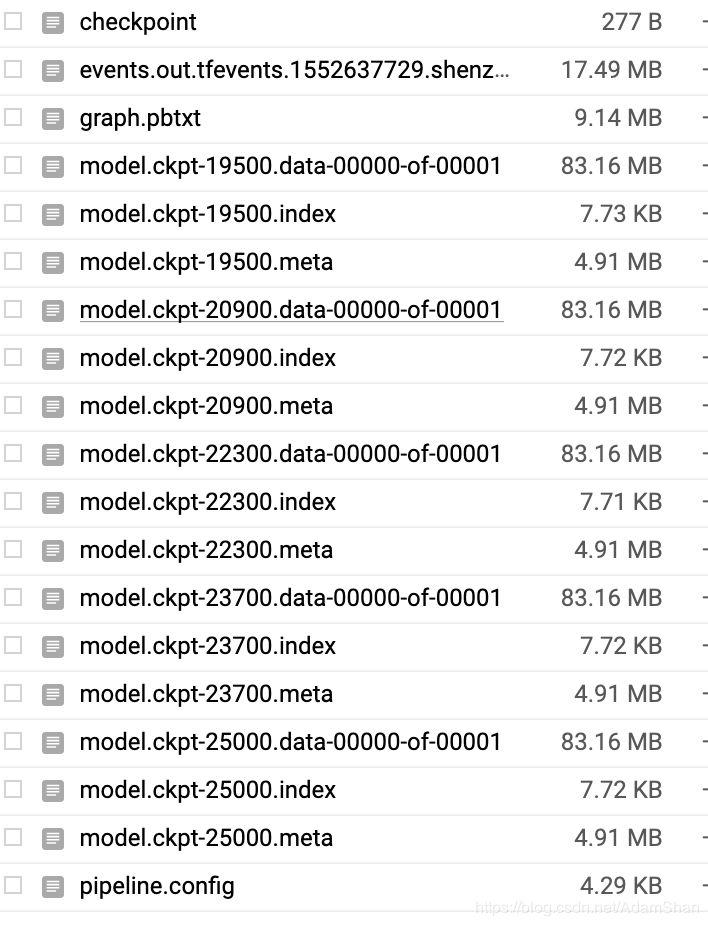Viewport: 708px width, 926px height.
Task: Click the icon beside model.ckpt-22300.meta
Action: click(x=53, y=550)
